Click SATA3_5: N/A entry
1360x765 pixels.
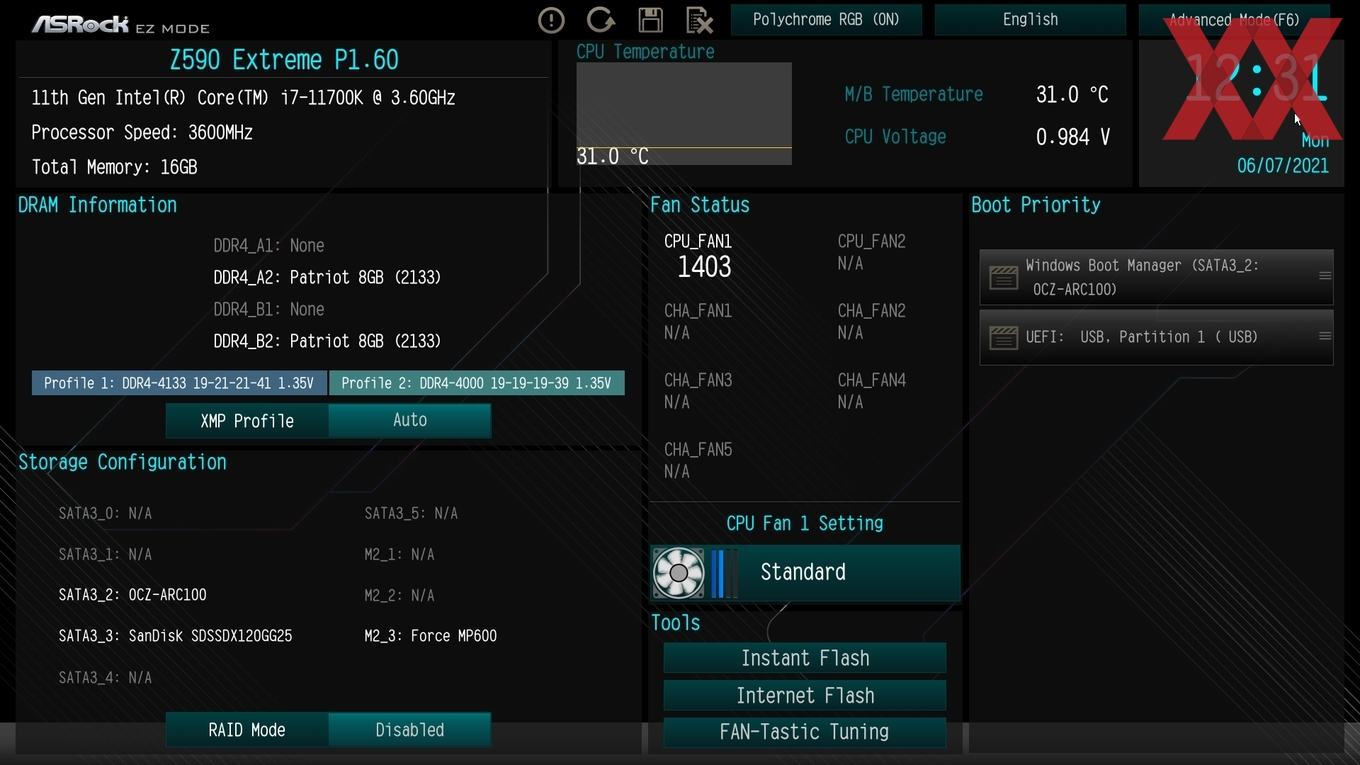[411, 513]
